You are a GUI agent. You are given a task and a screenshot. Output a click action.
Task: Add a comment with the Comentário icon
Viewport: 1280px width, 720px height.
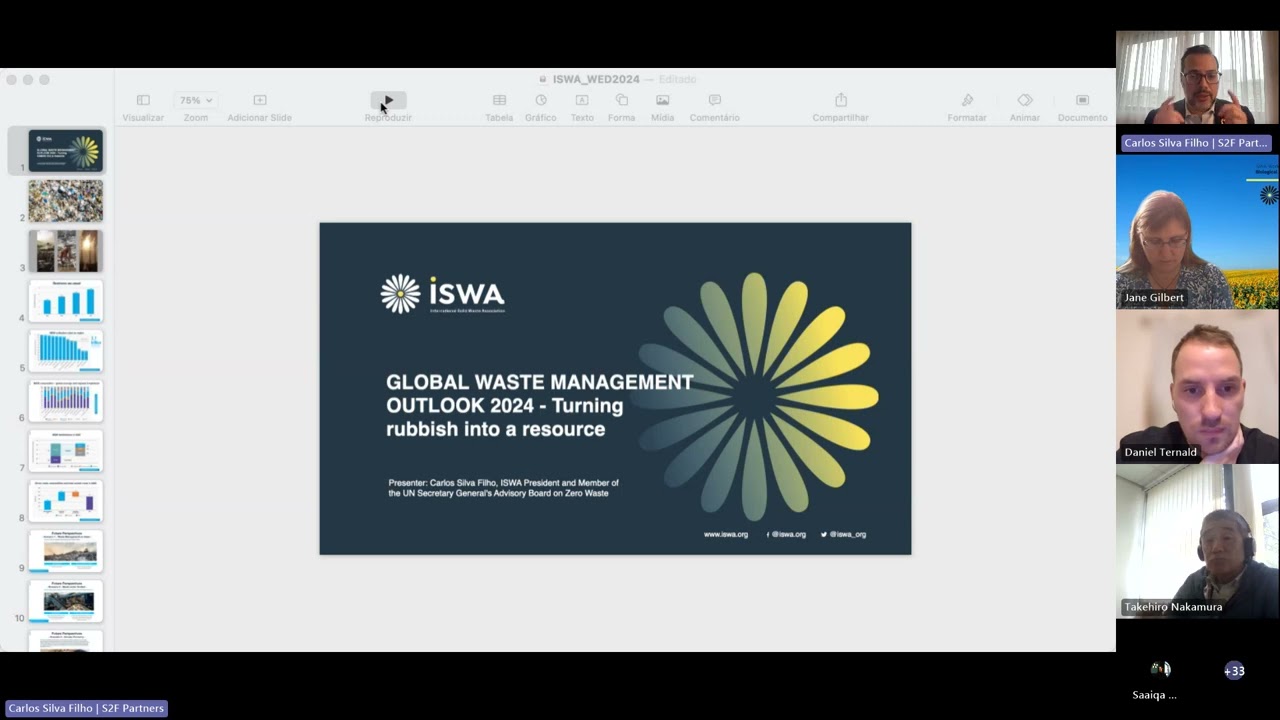(x=714, y=101)
